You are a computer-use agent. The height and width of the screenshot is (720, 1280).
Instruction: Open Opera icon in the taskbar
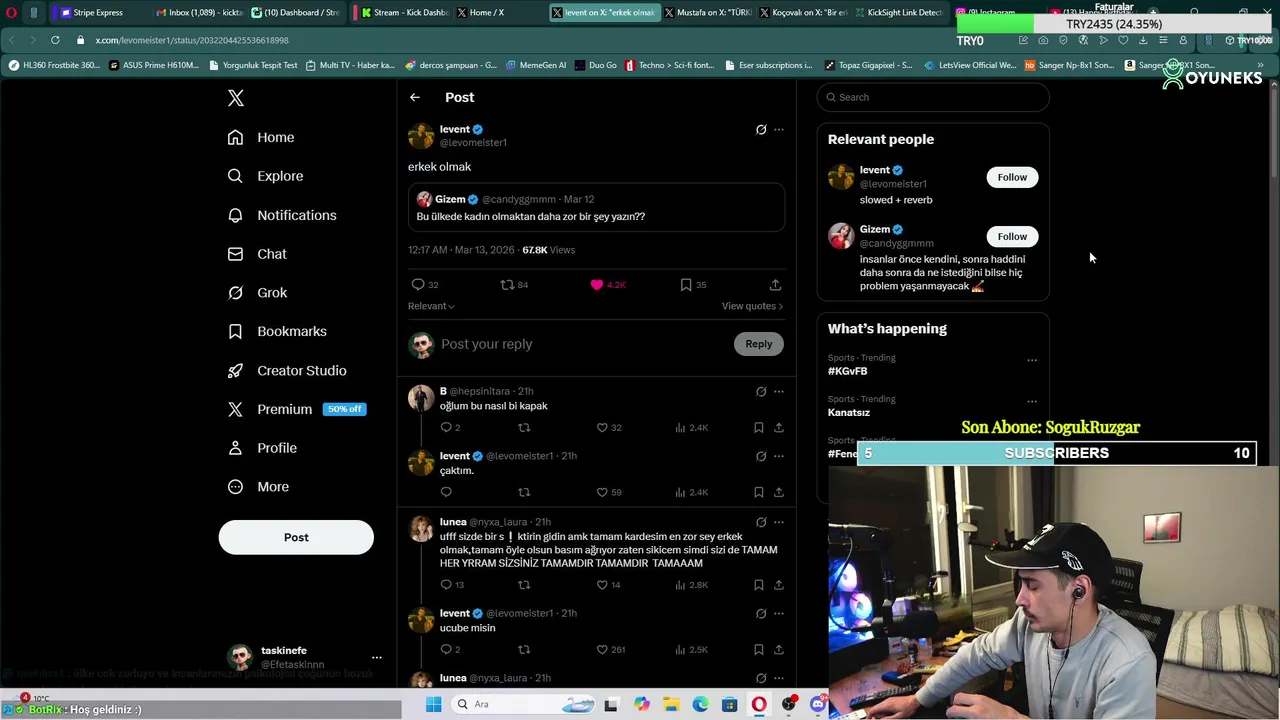(759, 704)
